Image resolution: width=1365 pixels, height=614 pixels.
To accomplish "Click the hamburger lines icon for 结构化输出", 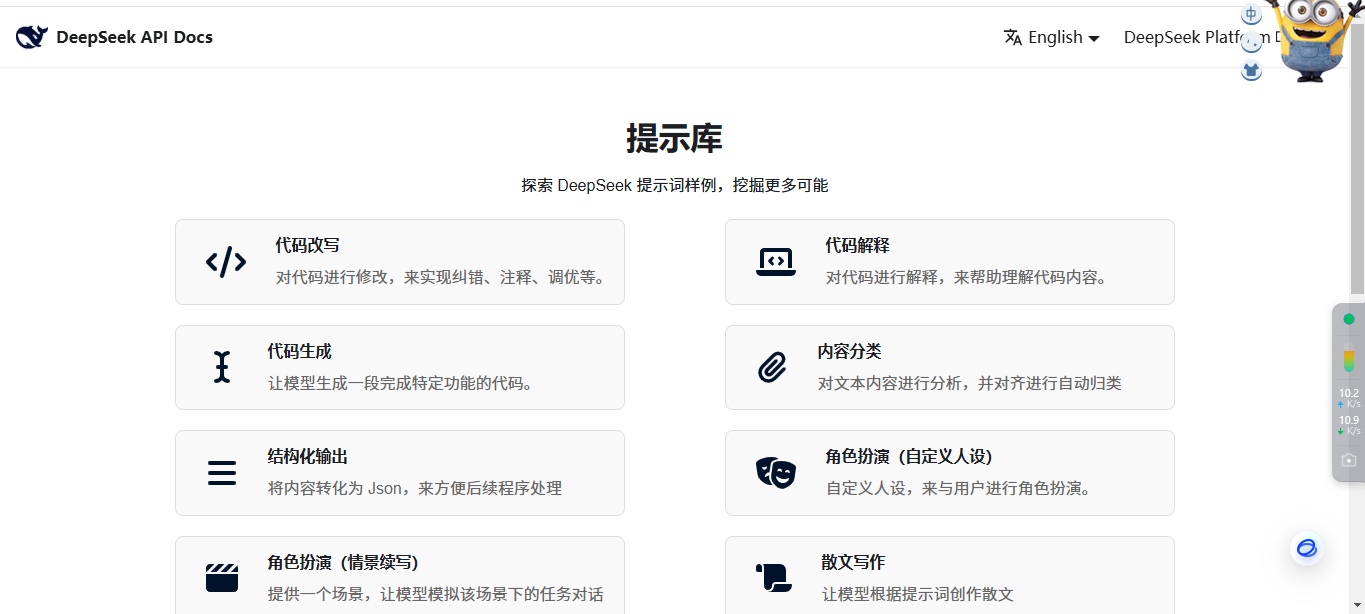I will coord(222,473).
